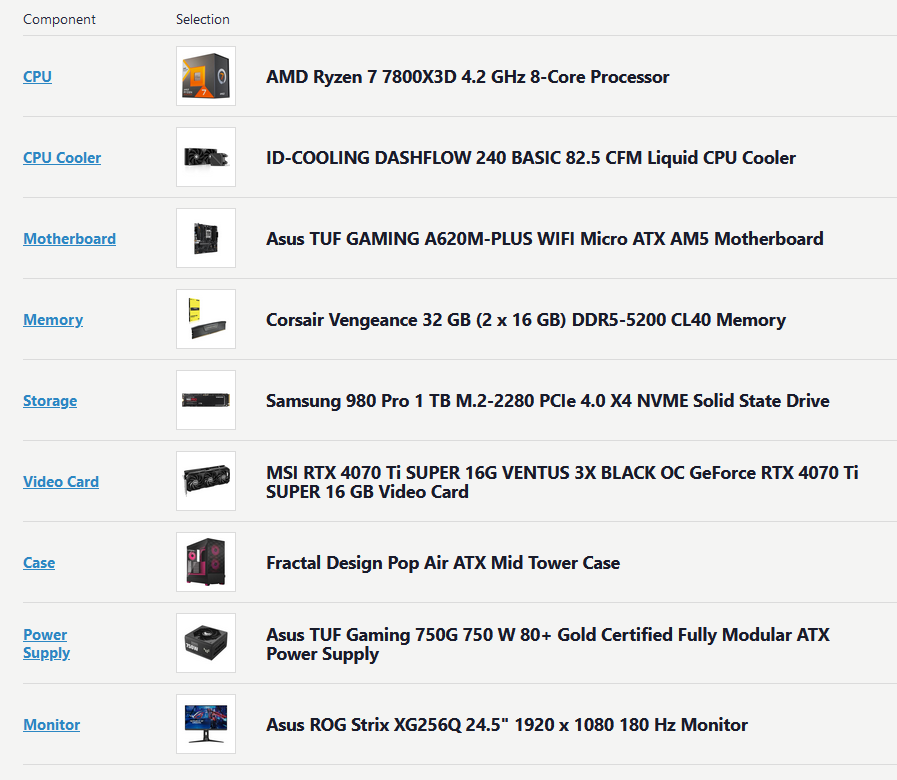
Task: Click the MSI RTX 4070 Ti thumbnail
Action: coord(206,481)
